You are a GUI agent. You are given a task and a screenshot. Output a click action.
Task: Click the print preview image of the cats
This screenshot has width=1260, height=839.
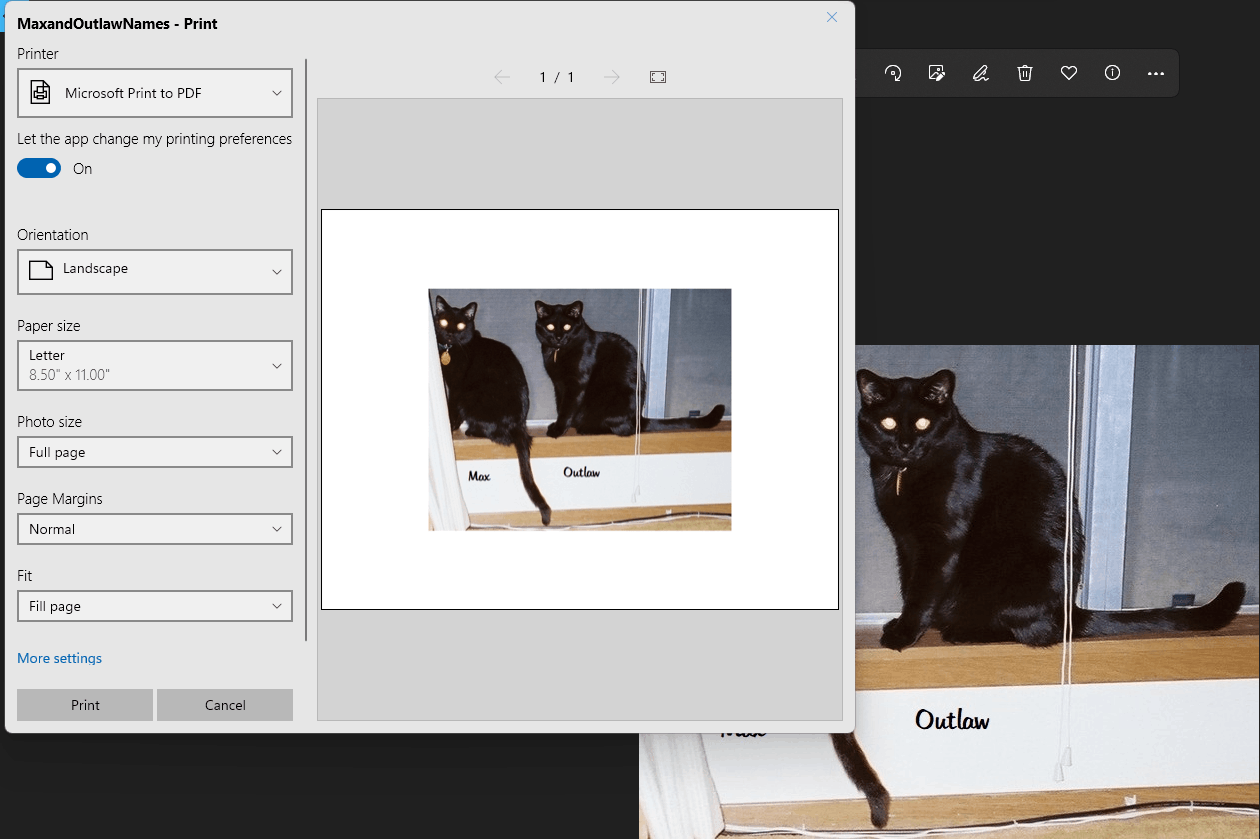coord(580,409)
